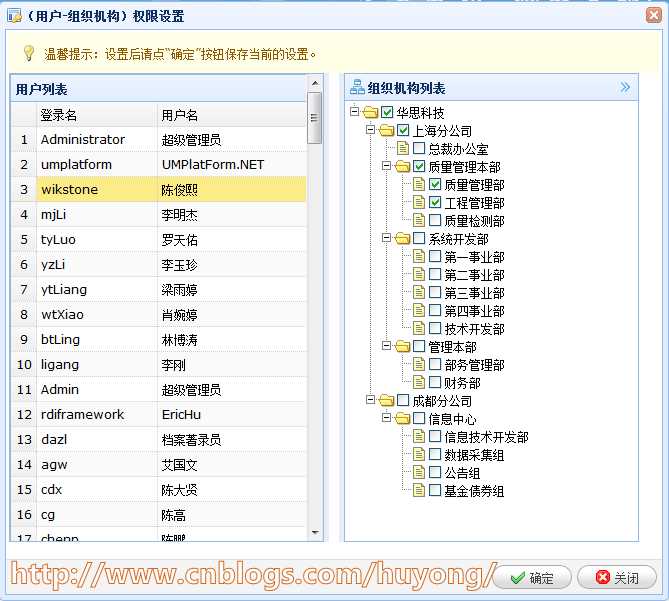Select the tyLuo user row
The image size is (669, 601).
click(x=159, y=239)
